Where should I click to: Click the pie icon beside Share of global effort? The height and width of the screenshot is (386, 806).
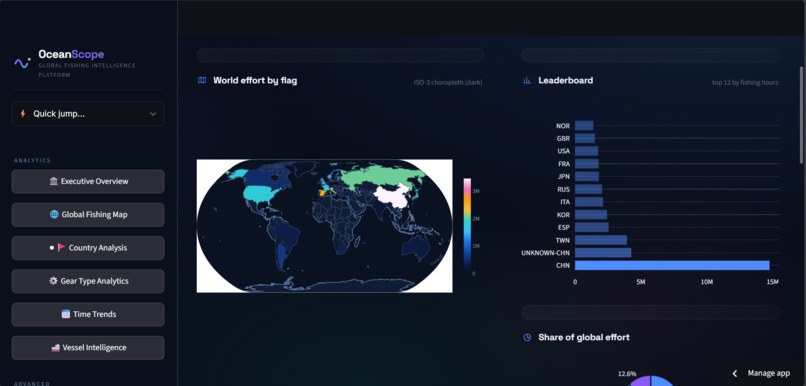(x=527, y=337)
